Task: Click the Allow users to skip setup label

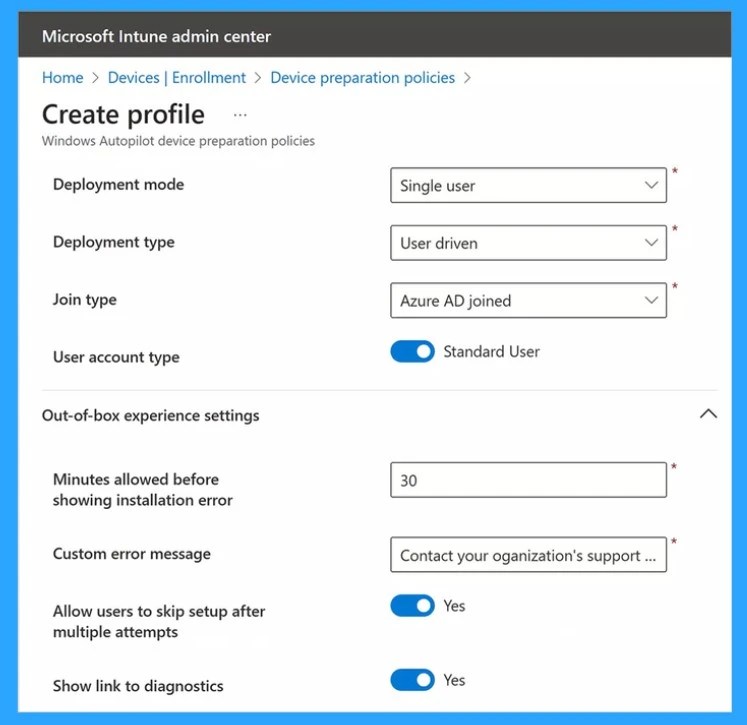Action: (x=159, y=622)
